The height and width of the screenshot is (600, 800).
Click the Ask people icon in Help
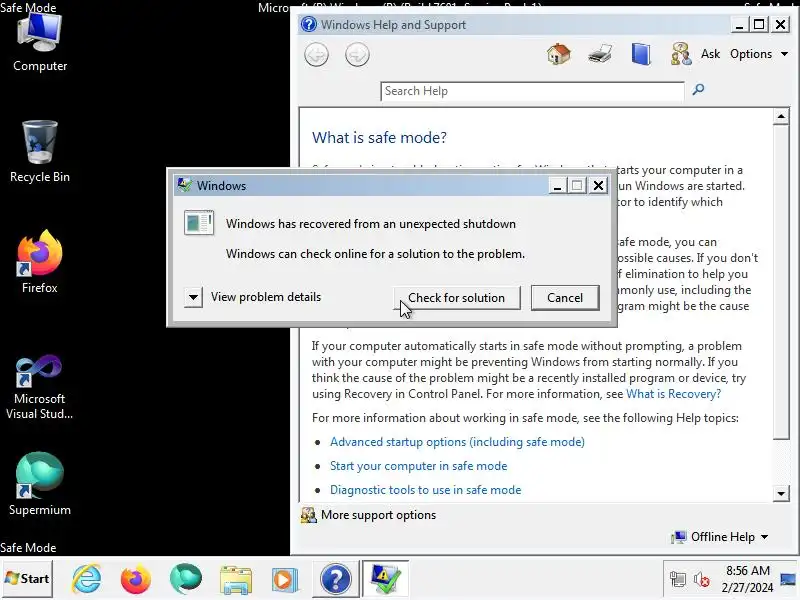[x=681, y=54]
